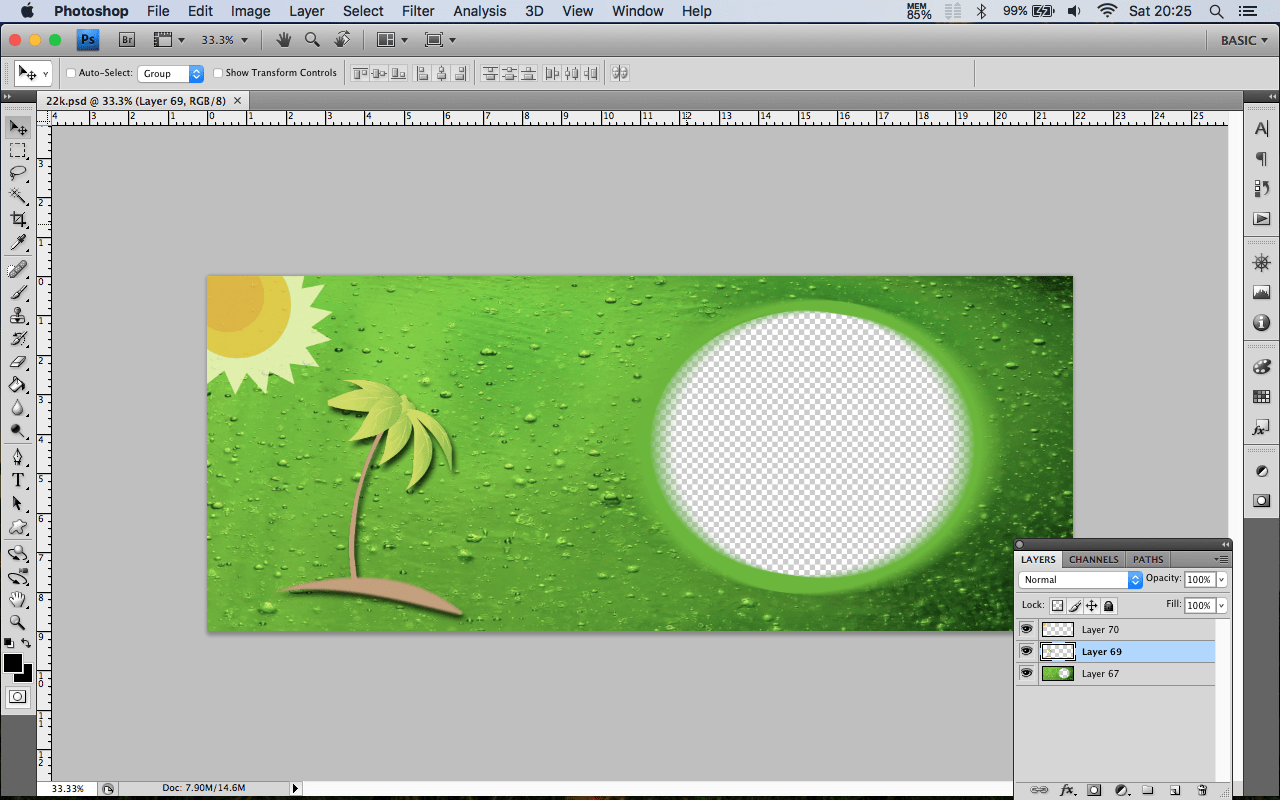Screen dimensions: 1280x800
Task: Select the Crop tool
Action: 18,219
